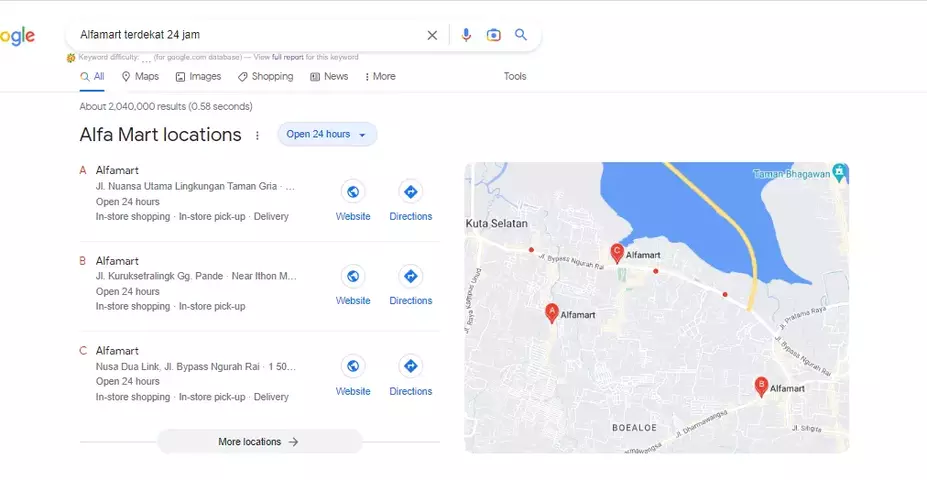
Task: Click the voice search microphone icon
Action: click(x=466, y=35)
